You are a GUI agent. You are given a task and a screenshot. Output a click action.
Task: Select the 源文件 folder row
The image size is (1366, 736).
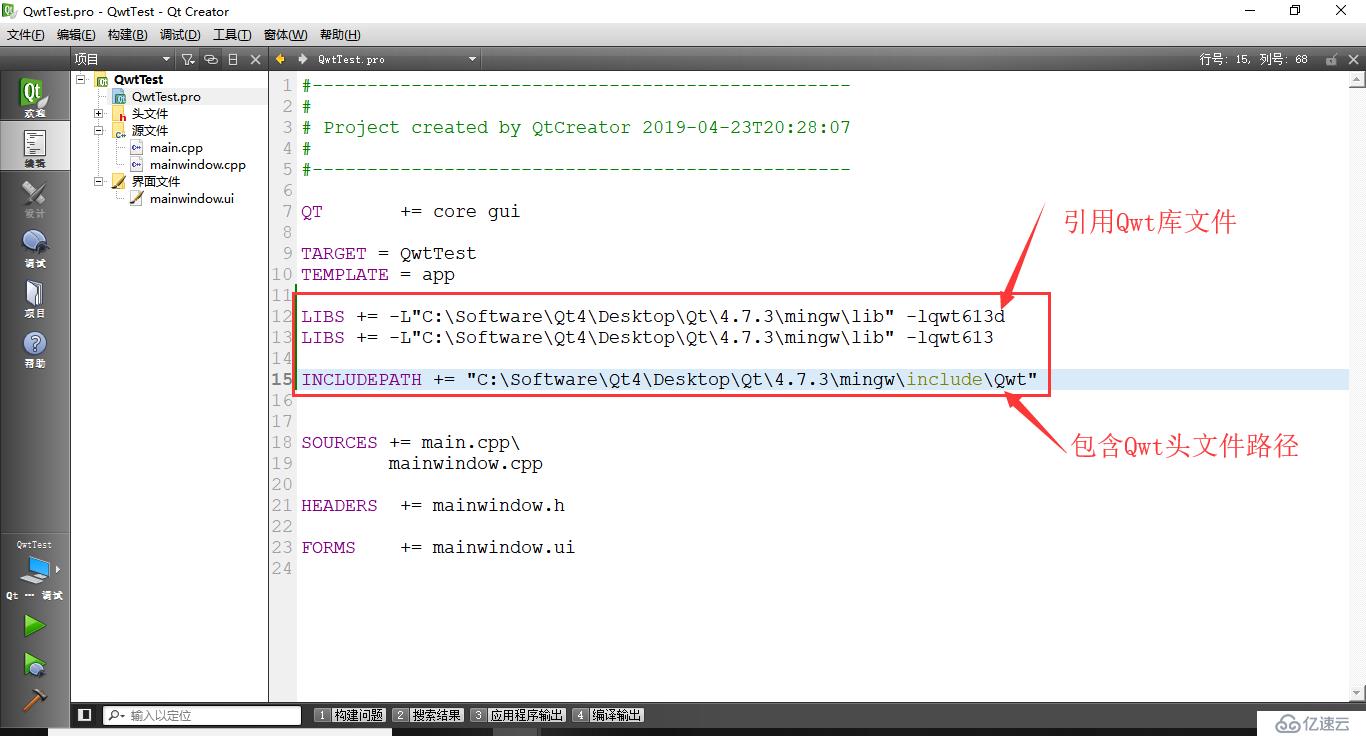(x=149, y=130)
